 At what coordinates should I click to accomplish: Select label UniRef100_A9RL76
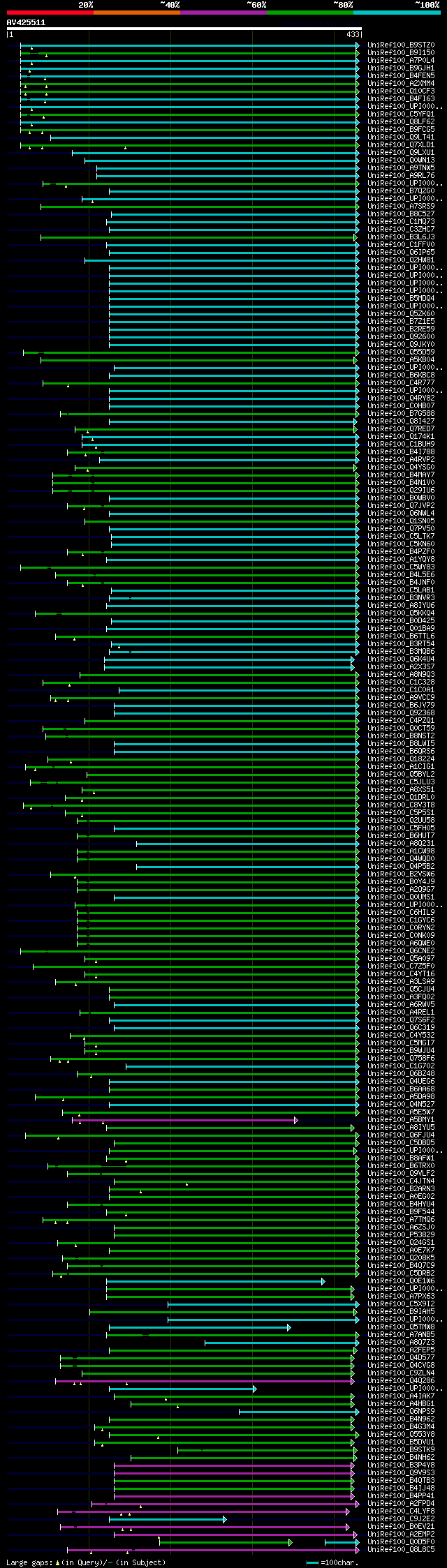click(401, 175)
